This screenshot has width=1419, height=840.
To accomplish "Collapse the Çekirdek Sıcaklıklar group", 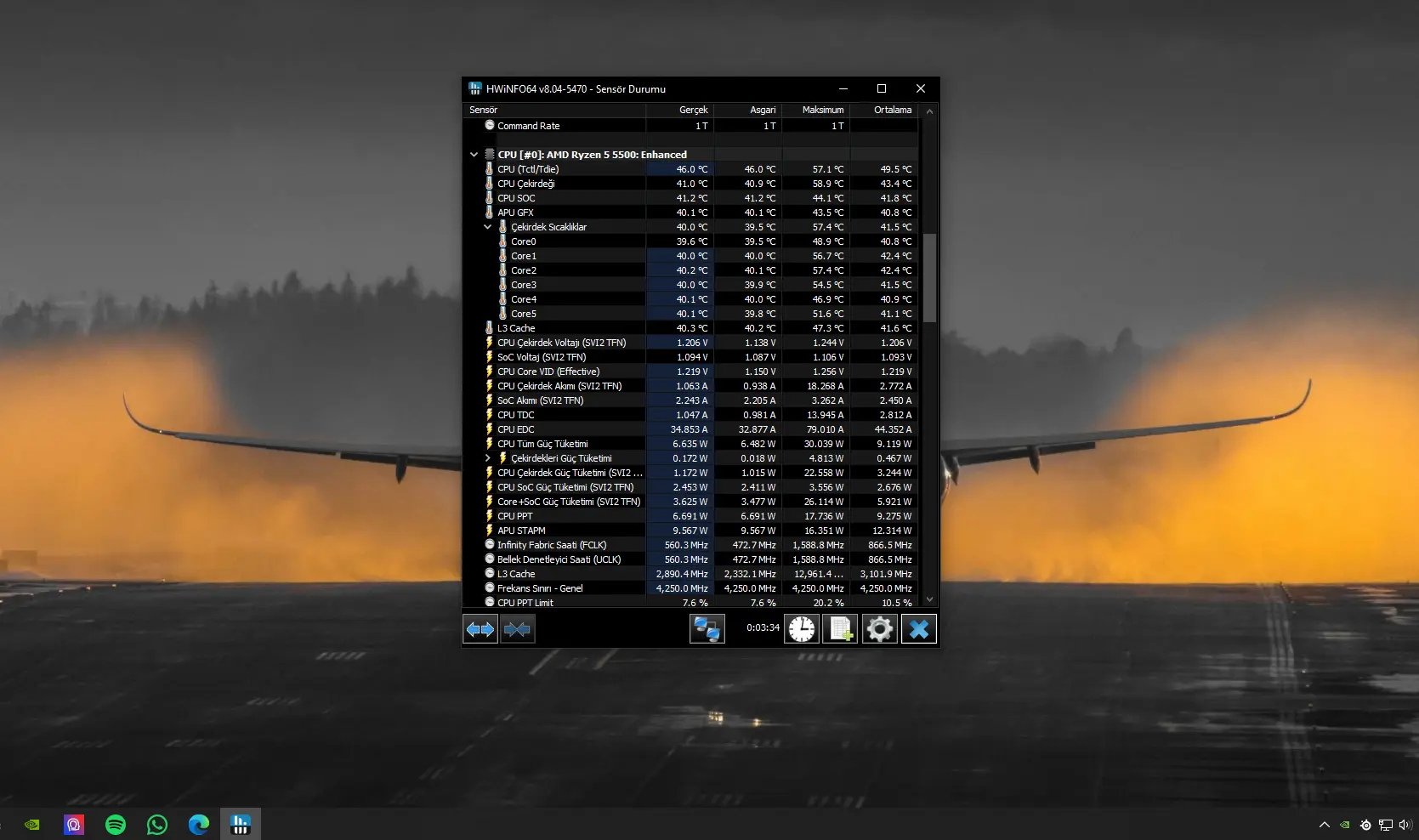I will coord(487,227).
